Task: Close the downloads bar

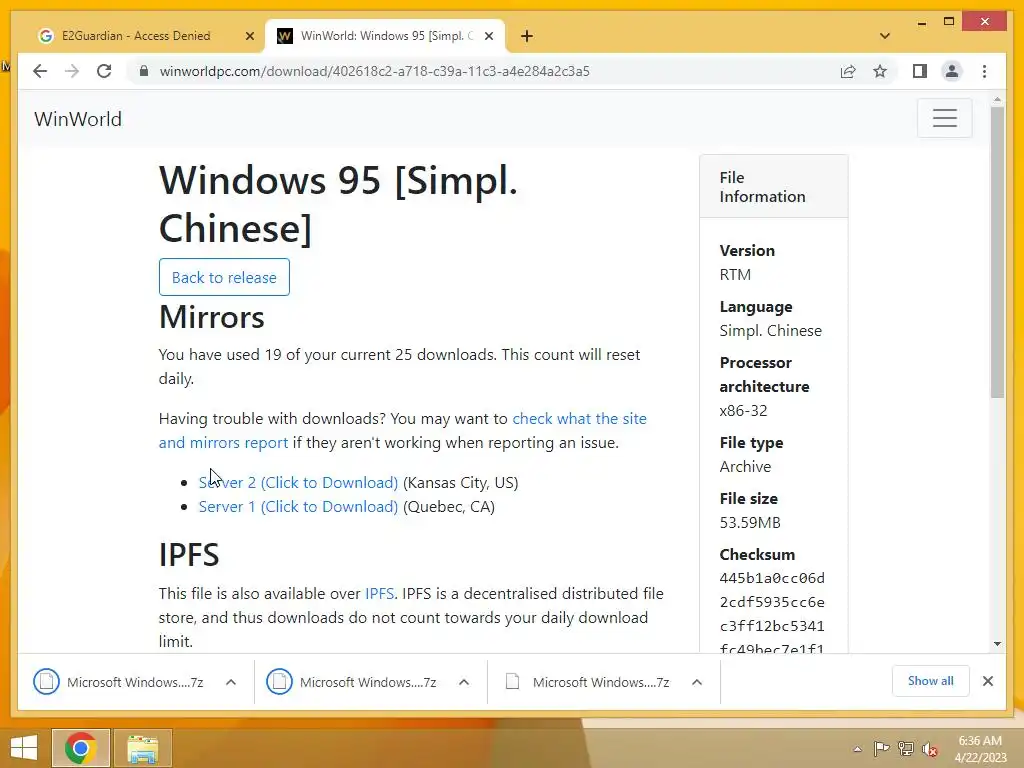Action: click(987, 681)
